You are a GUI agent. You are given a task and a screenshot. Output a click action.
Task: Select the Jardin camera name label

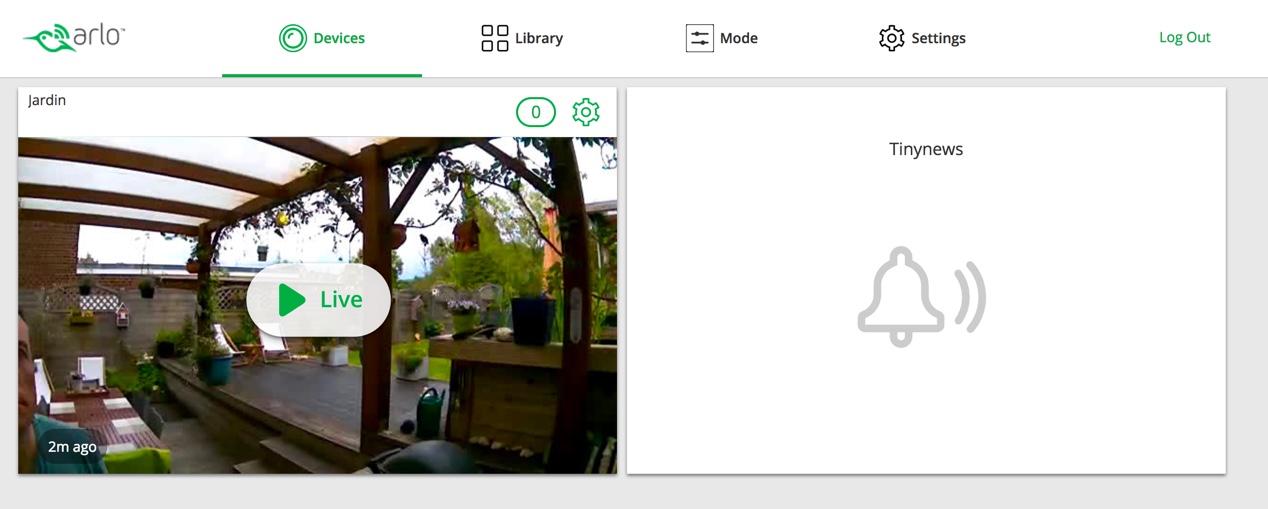(x=47, y=100)
